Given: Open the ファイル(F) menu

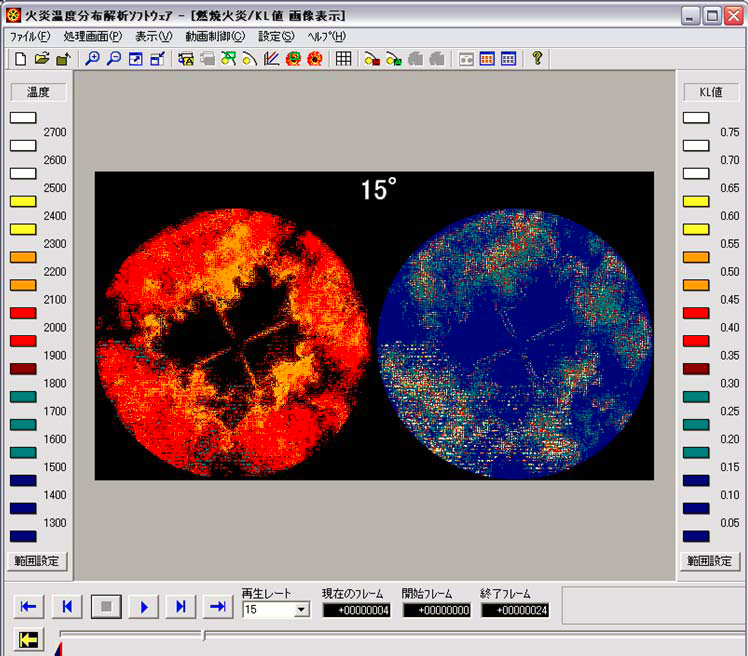Looking at the screenshot, I should click(29, 36).
